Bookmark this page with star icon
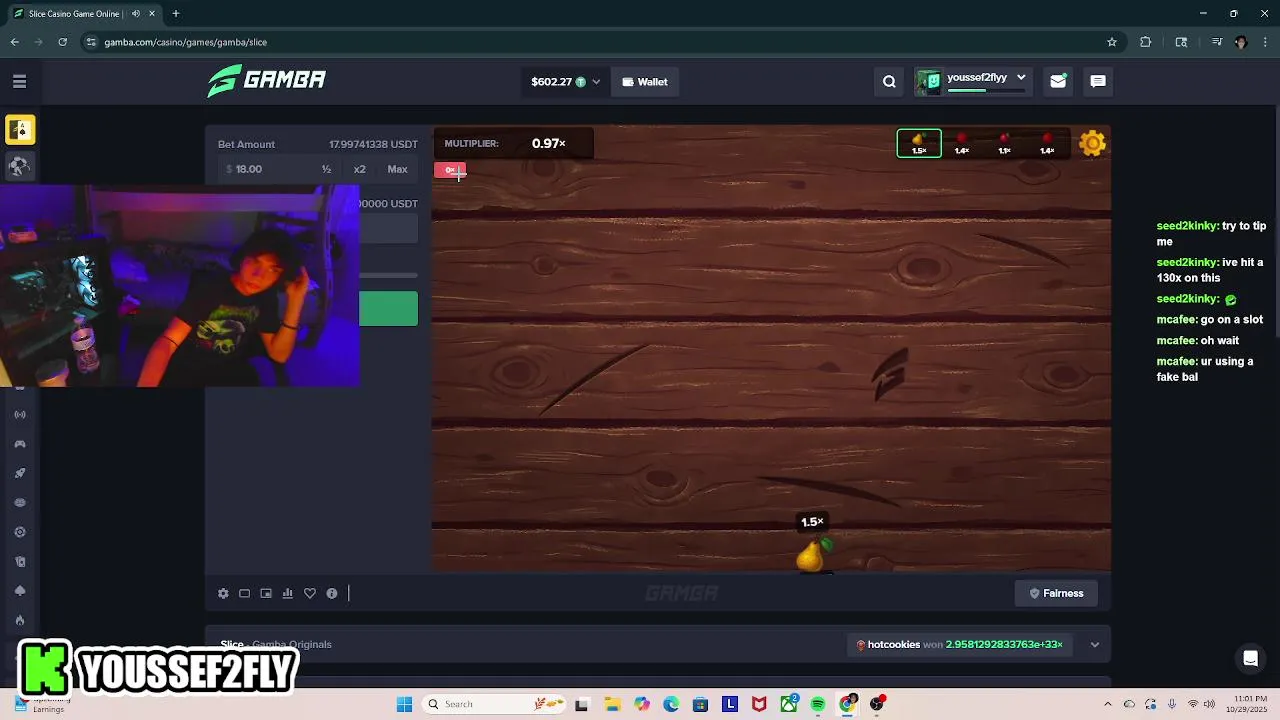This screenshot has width=1280, height=720. click(1111, 42)
